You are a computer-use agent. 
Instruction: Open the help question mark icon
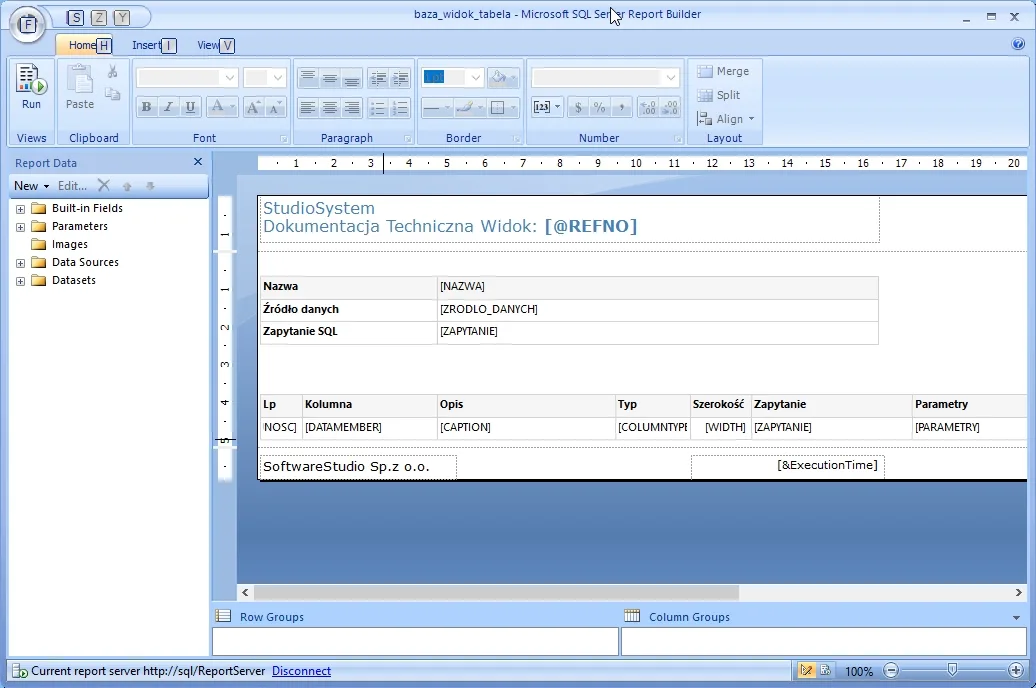[x=1018, y=44]
